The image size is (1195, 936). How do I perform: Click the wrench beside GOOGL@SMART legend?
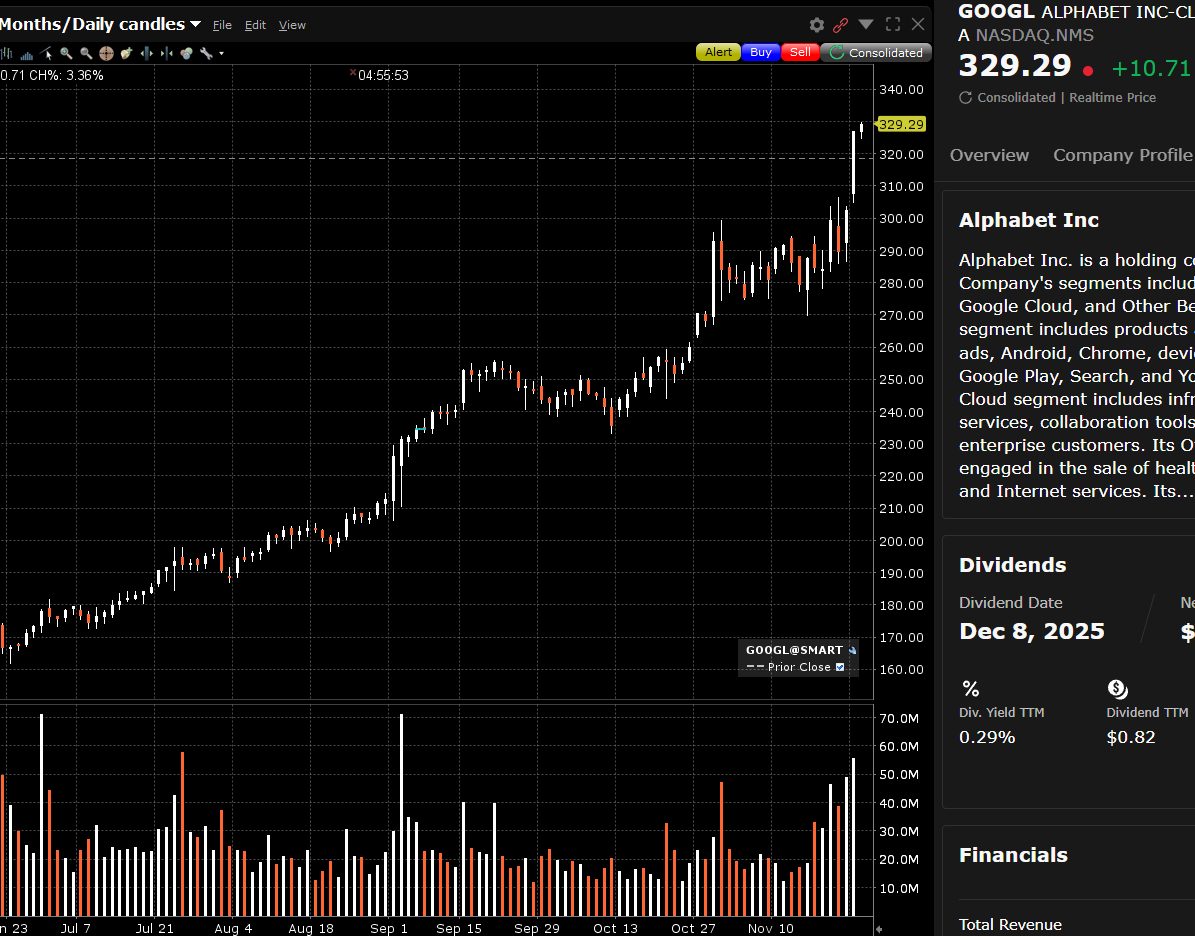tap(852, 650)
